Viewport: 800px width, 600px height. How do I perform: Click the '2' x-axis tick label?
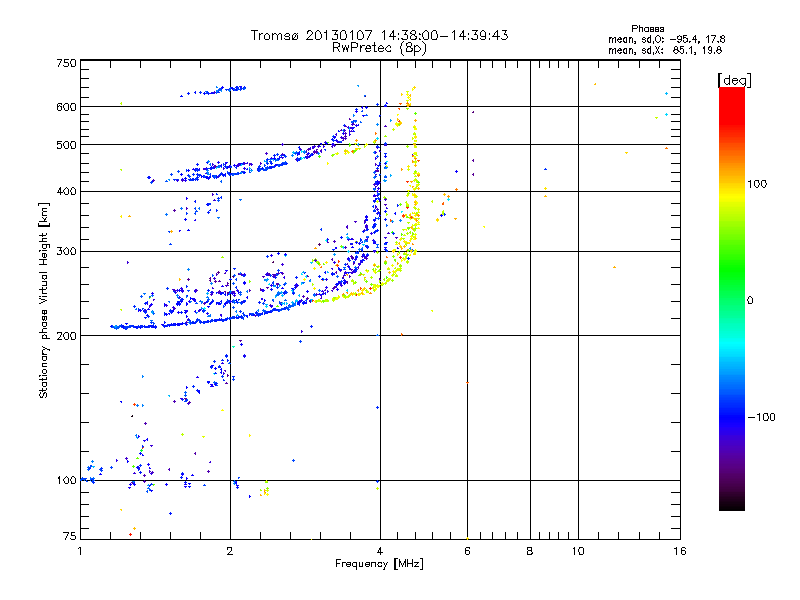230,551
